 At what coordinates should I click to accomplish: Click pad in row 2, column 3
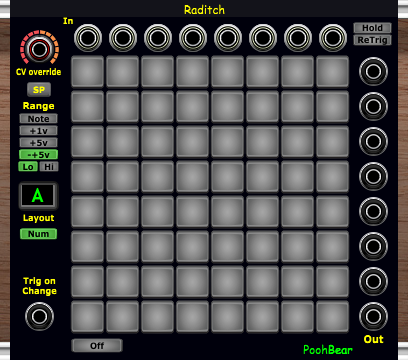(x=157, y=106)
